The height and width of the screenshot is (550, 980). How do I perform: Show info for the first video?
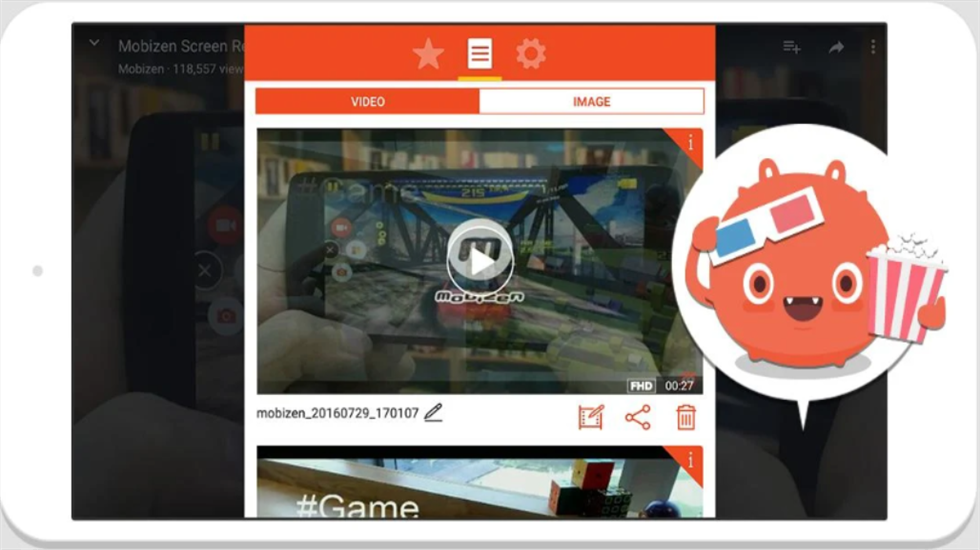pyautogui.click(x=690, y=143)
